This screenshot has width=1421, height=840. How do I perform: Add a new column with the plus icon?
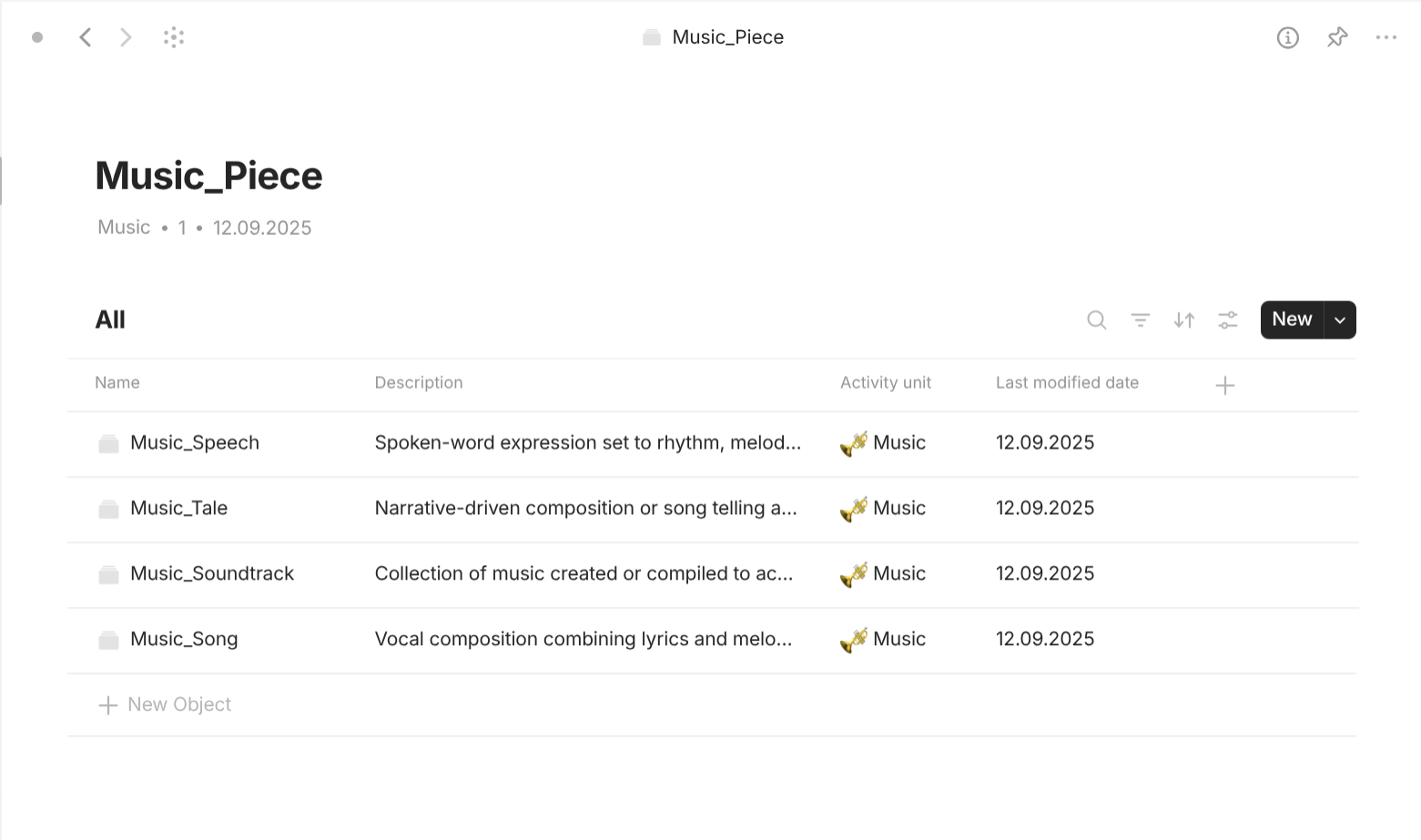(x=1225, y=385)
